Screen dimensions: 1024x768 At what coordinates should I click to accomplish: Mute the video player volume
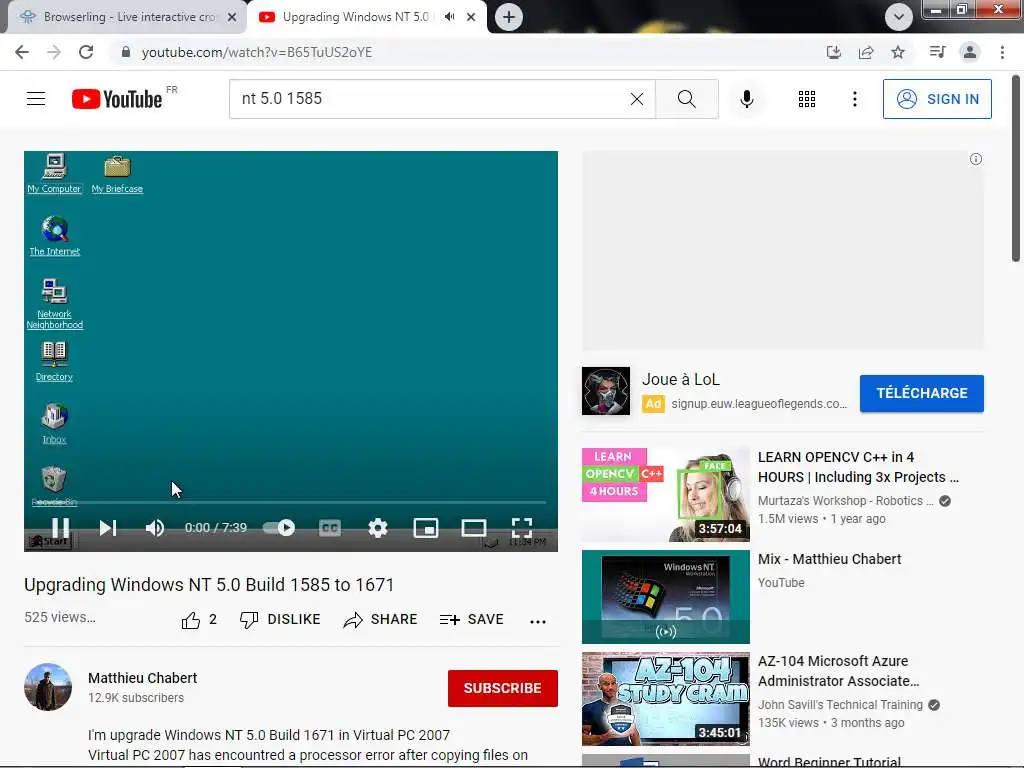pyautogui.click(x=155, y=528)
